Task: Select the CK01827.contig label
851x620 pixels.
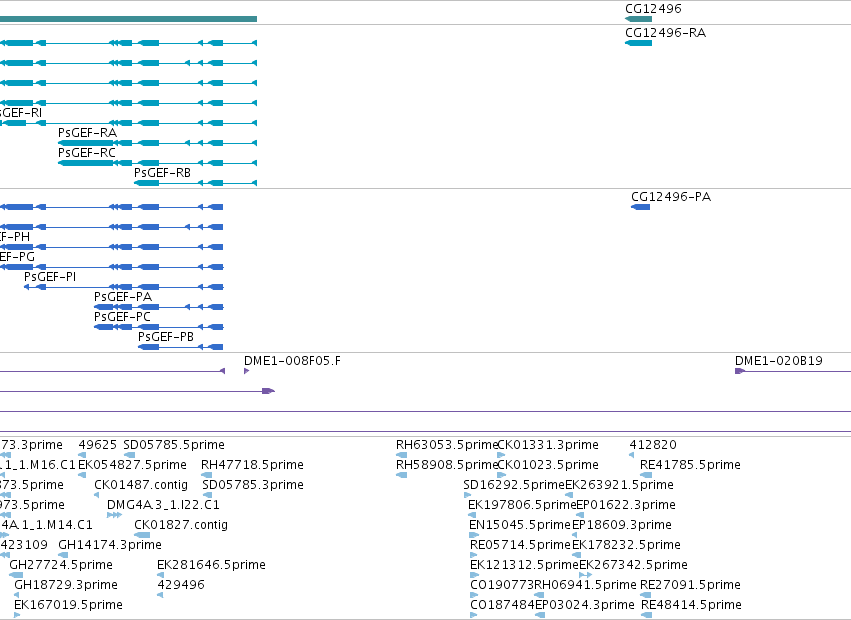Action: (x=181, y=524)
